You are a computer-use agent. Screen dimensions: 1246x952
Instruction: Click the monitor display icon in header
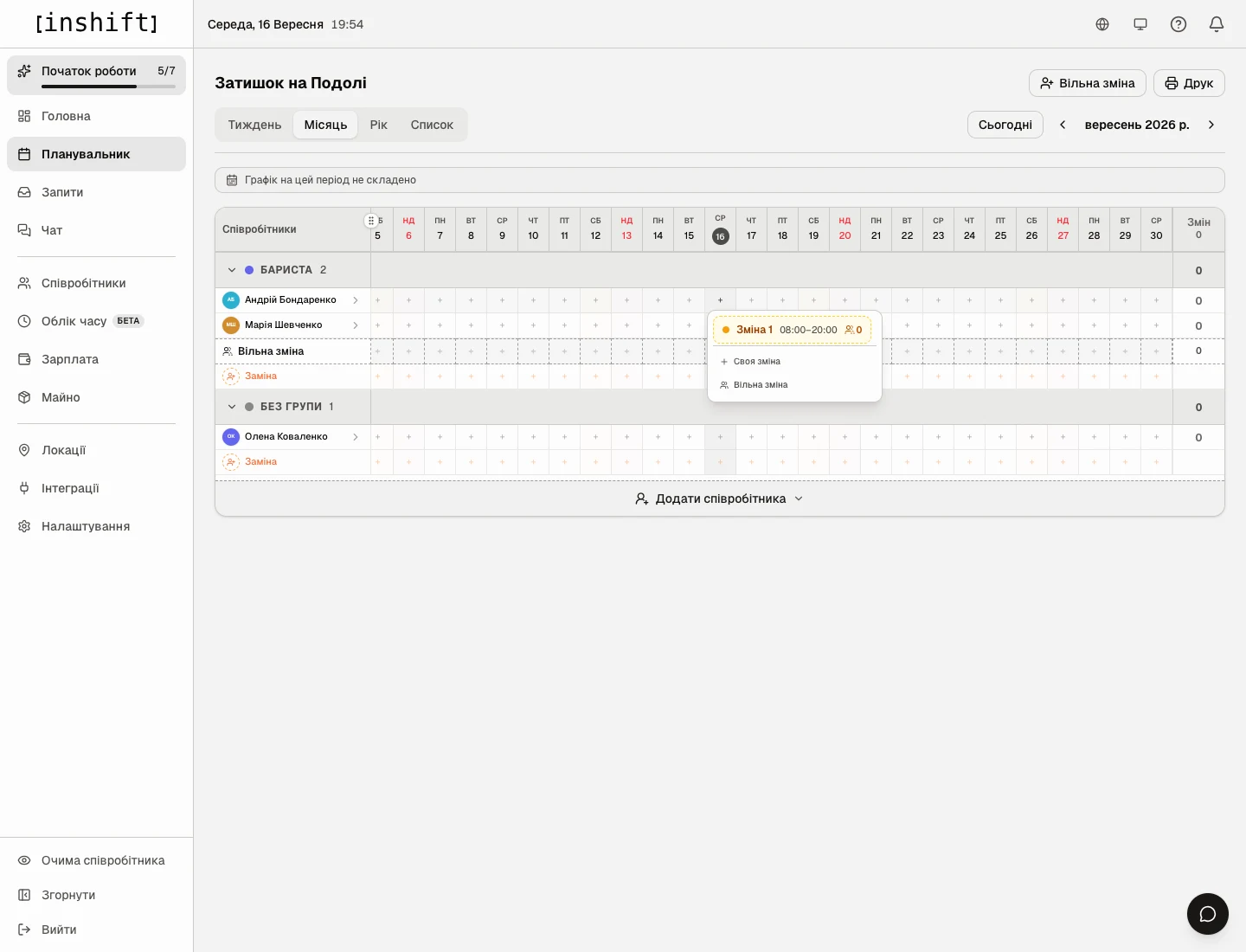click(x=1140, y=24)
